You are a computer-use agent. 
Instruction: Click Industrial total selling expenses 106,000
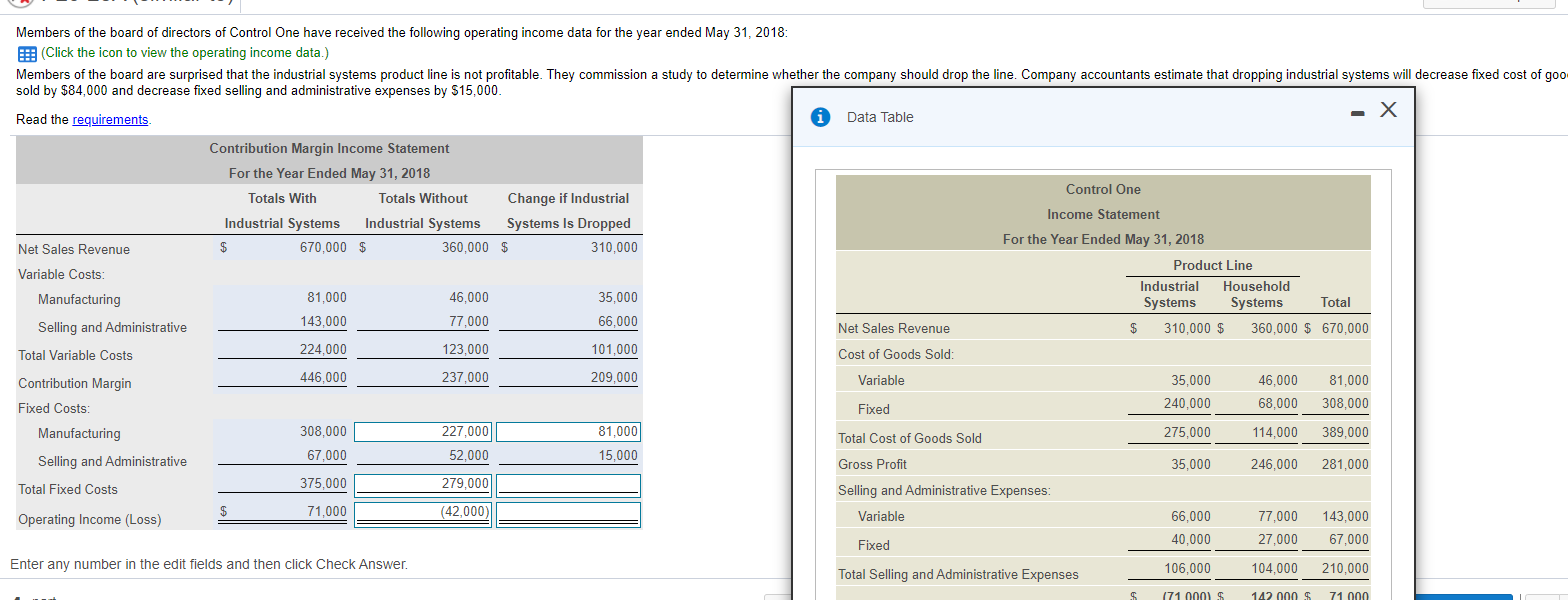tap(1186, 568)
